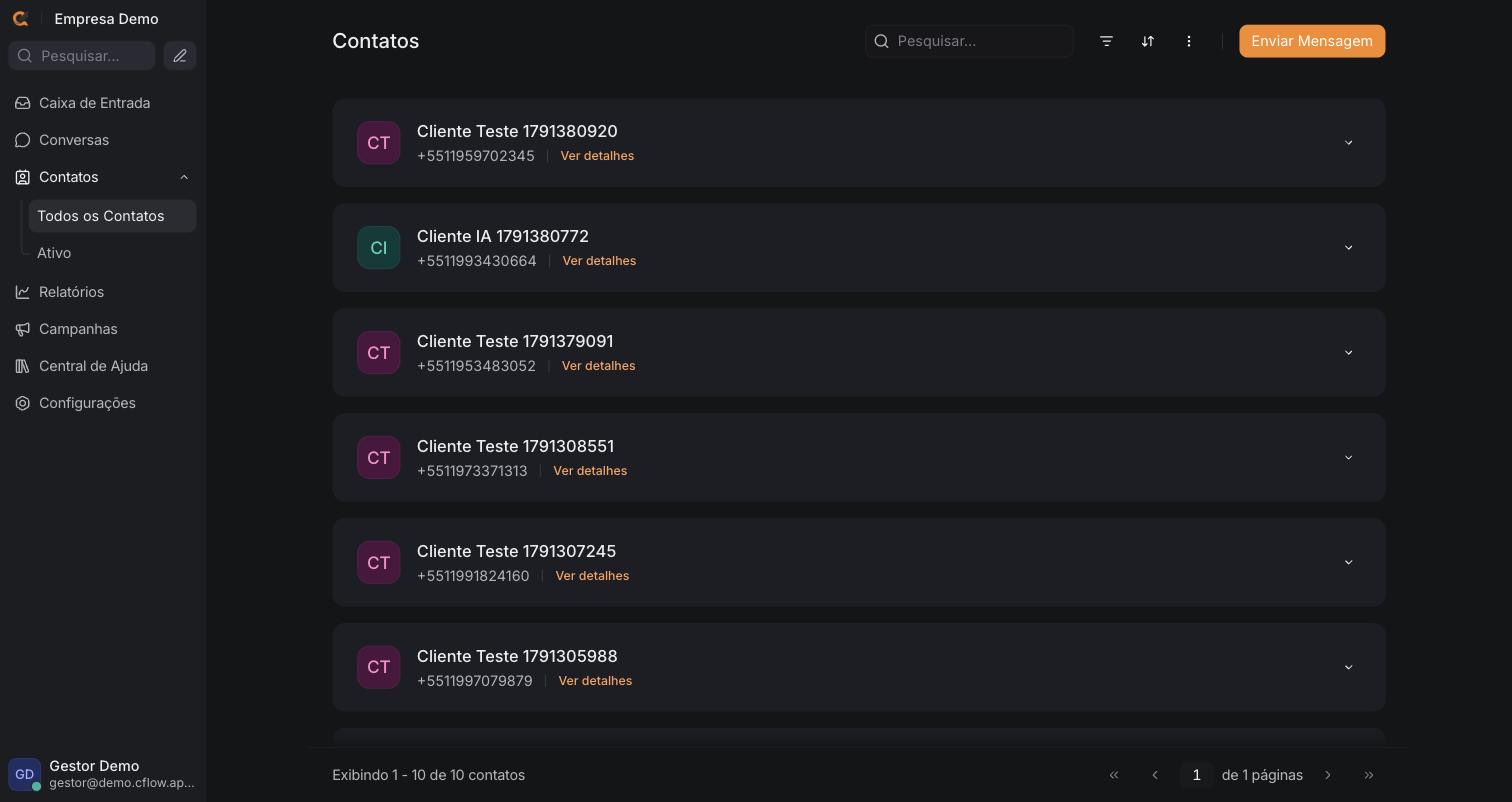The image size is (1512, 802).
Task: Open Relatórios in the sidebar
Action: click(x=102, y=292)
